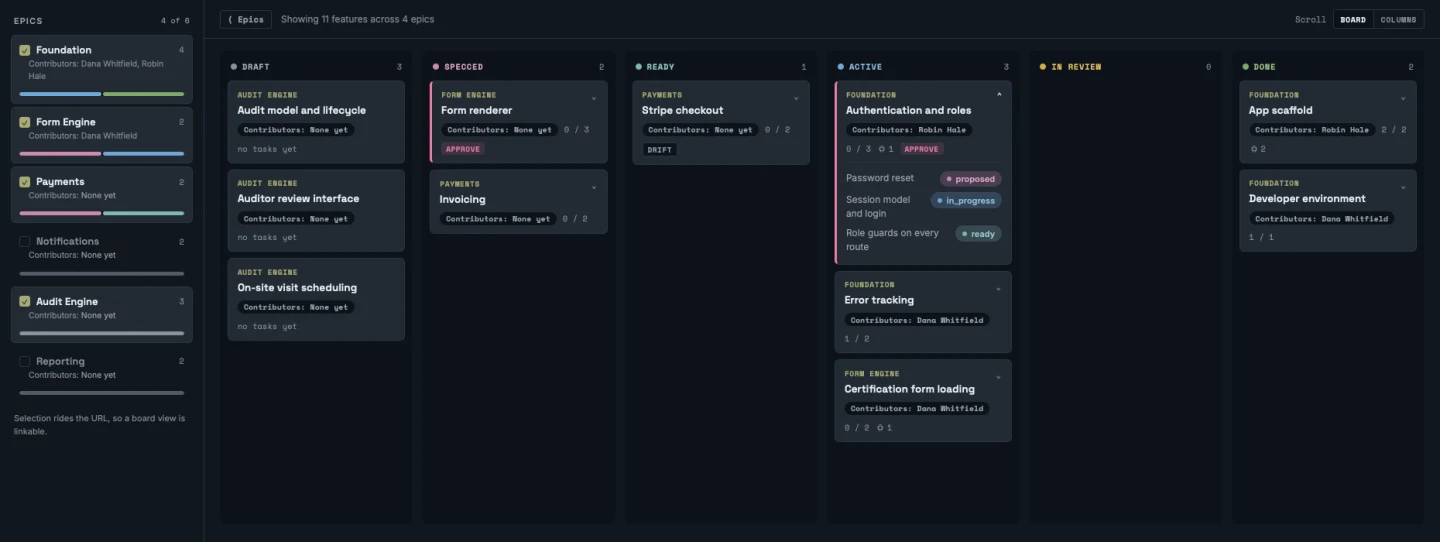Click the 0 / 3 count on Form renderer

click(576, 130)
